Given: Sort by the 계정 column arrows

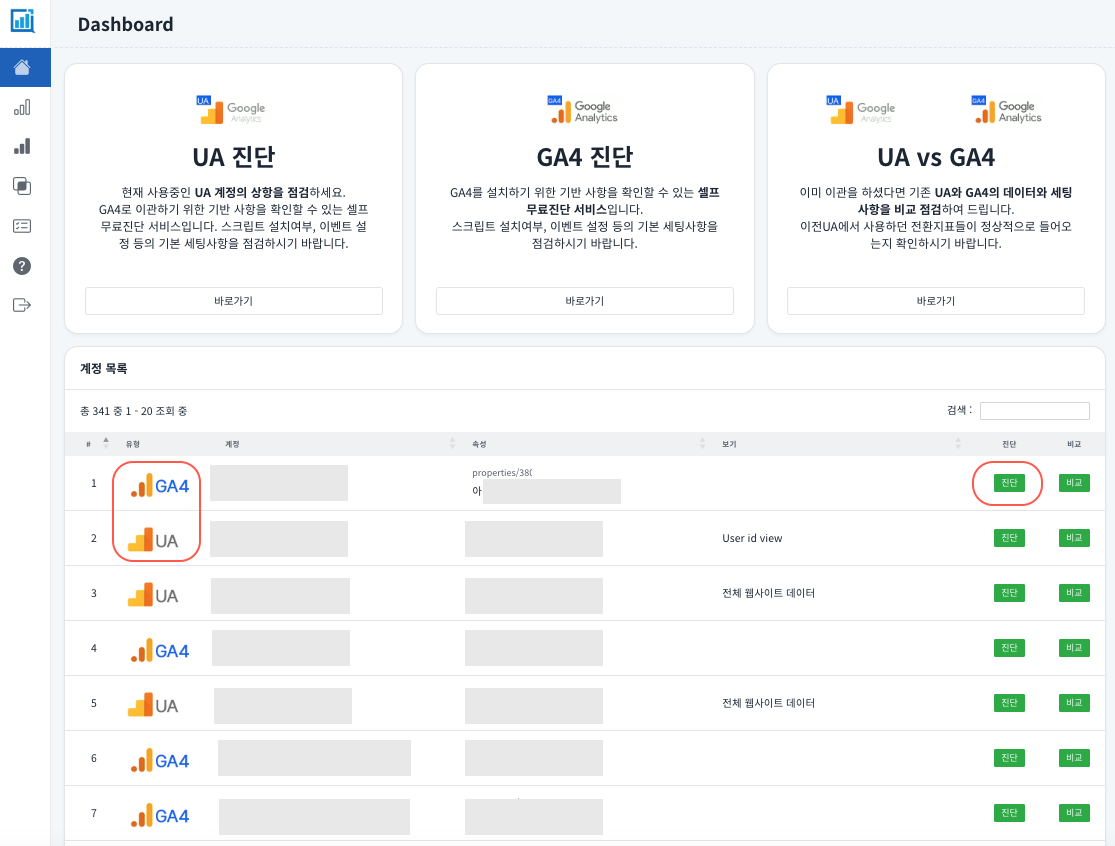Looking at the screenshot, I should 452,443.
